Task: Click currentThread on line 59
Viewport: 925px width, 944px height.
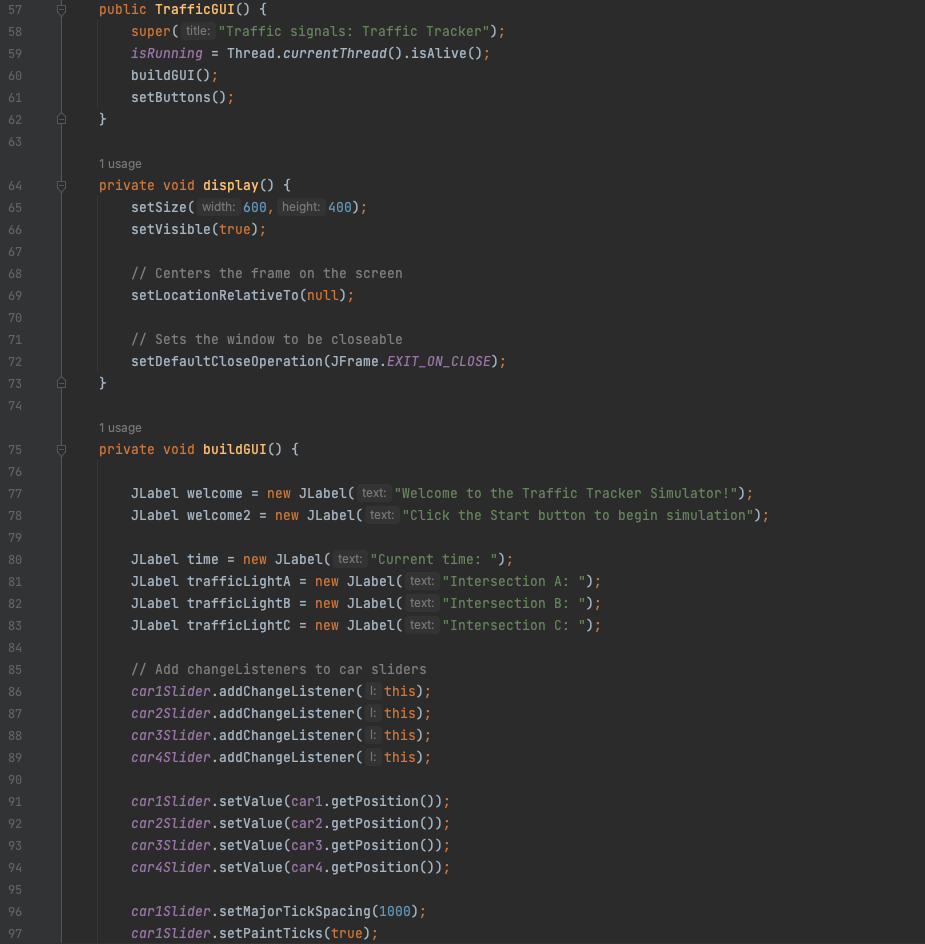Action: tap(335, 54)
